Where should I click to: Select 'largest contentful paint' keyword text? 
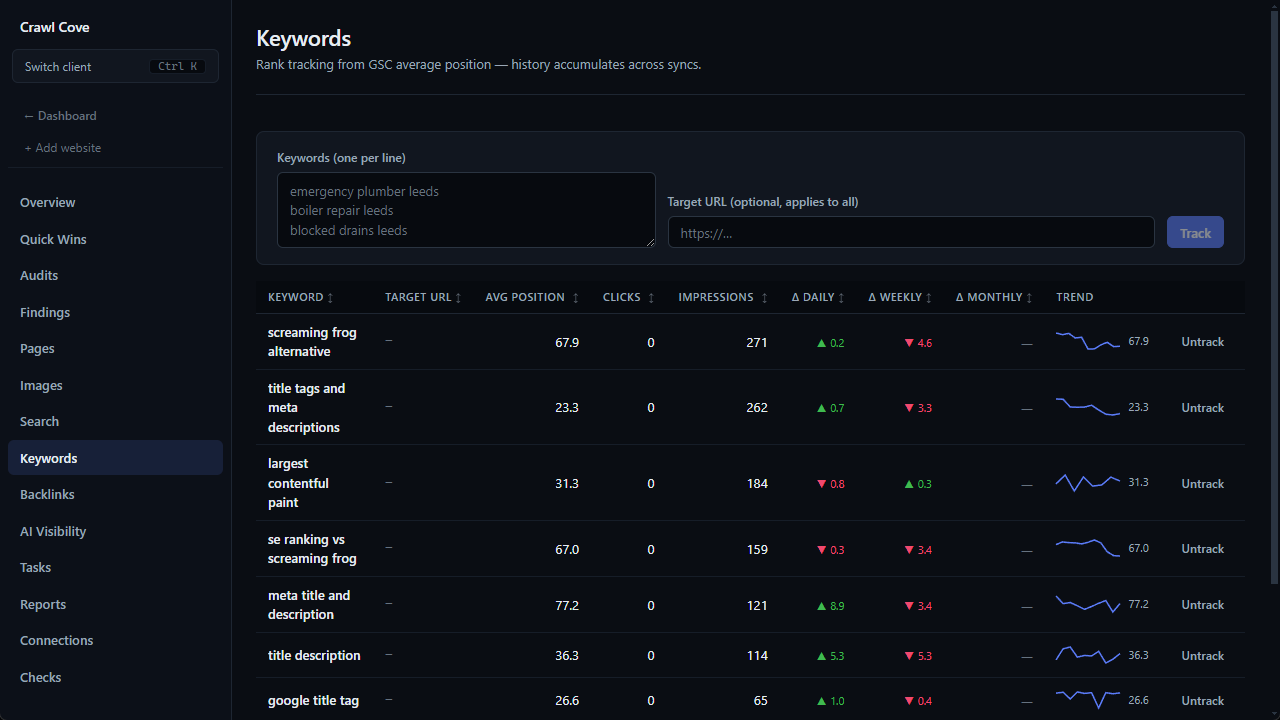pyautogui.click(x=298, y=483)
